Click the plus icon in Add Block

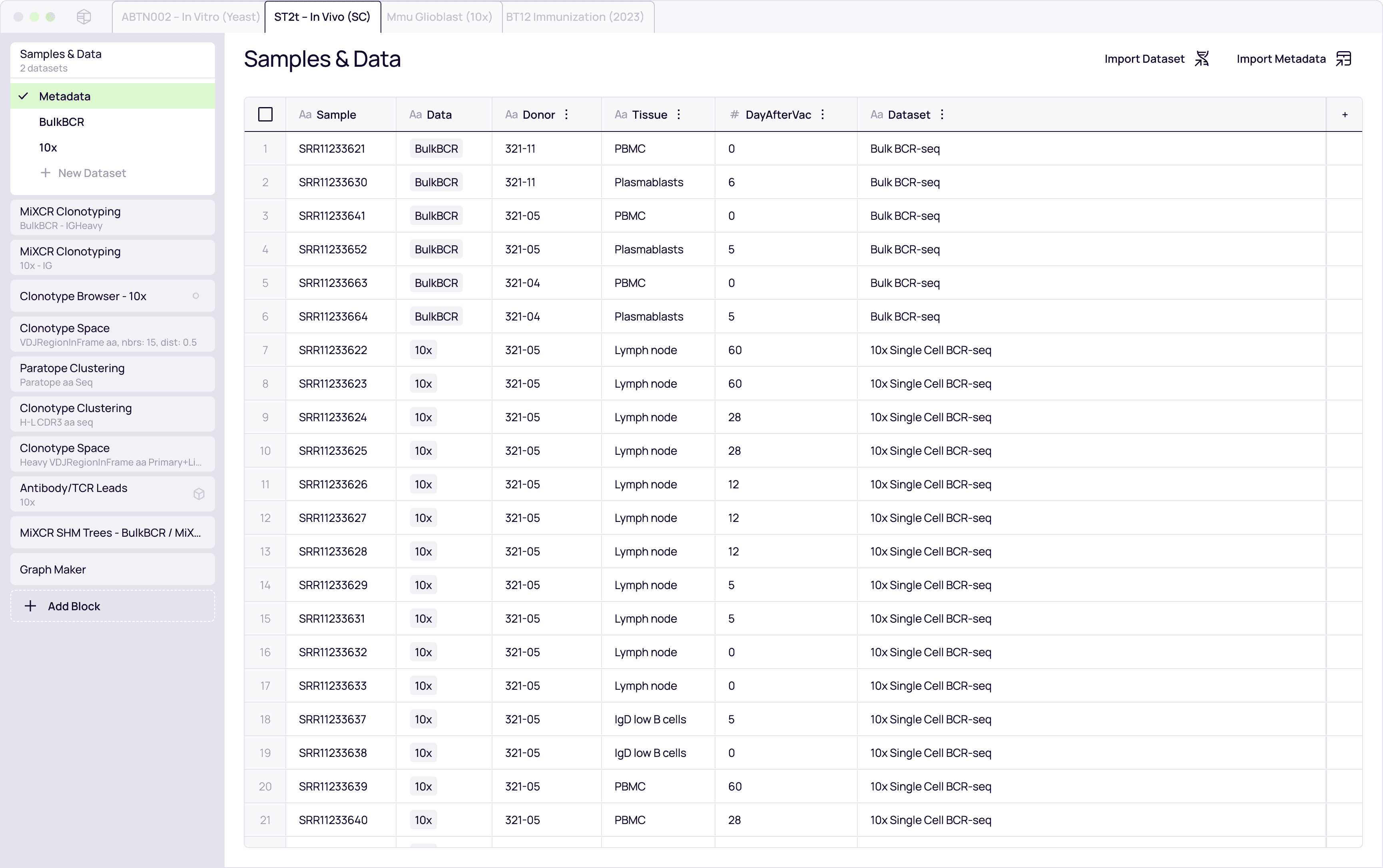pyautogui.click(x=30, y=606)
